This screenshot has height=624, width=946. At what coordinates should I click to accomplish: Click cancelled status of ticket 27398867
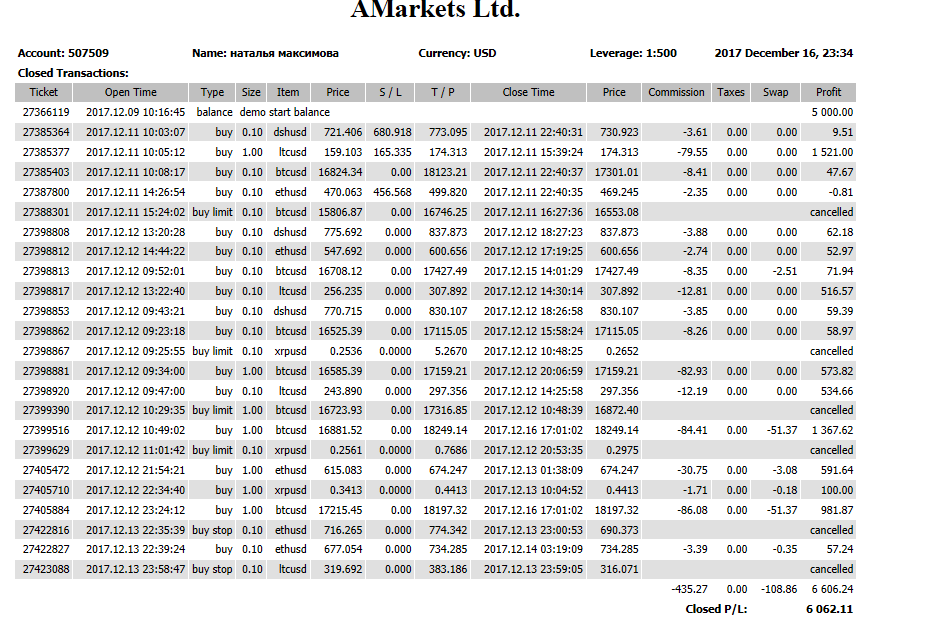(x=831, y=351)
